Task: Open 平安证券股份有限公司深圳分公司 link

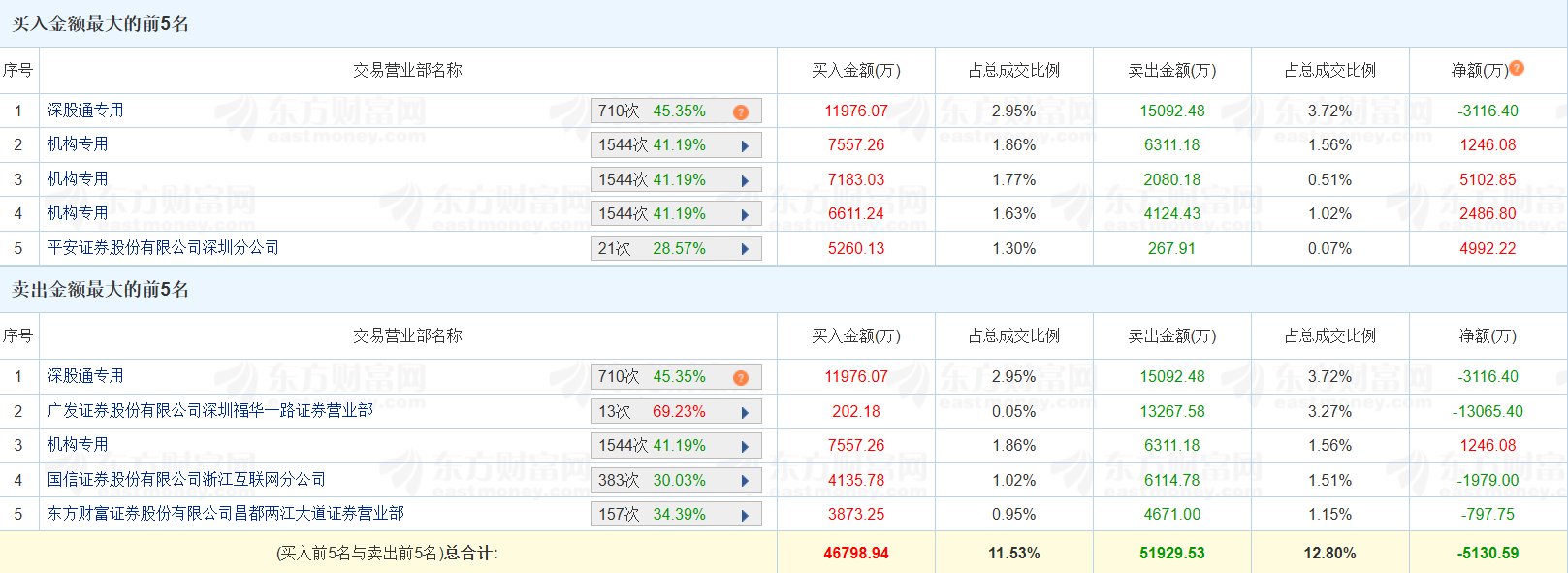Action: pos(163,248)
